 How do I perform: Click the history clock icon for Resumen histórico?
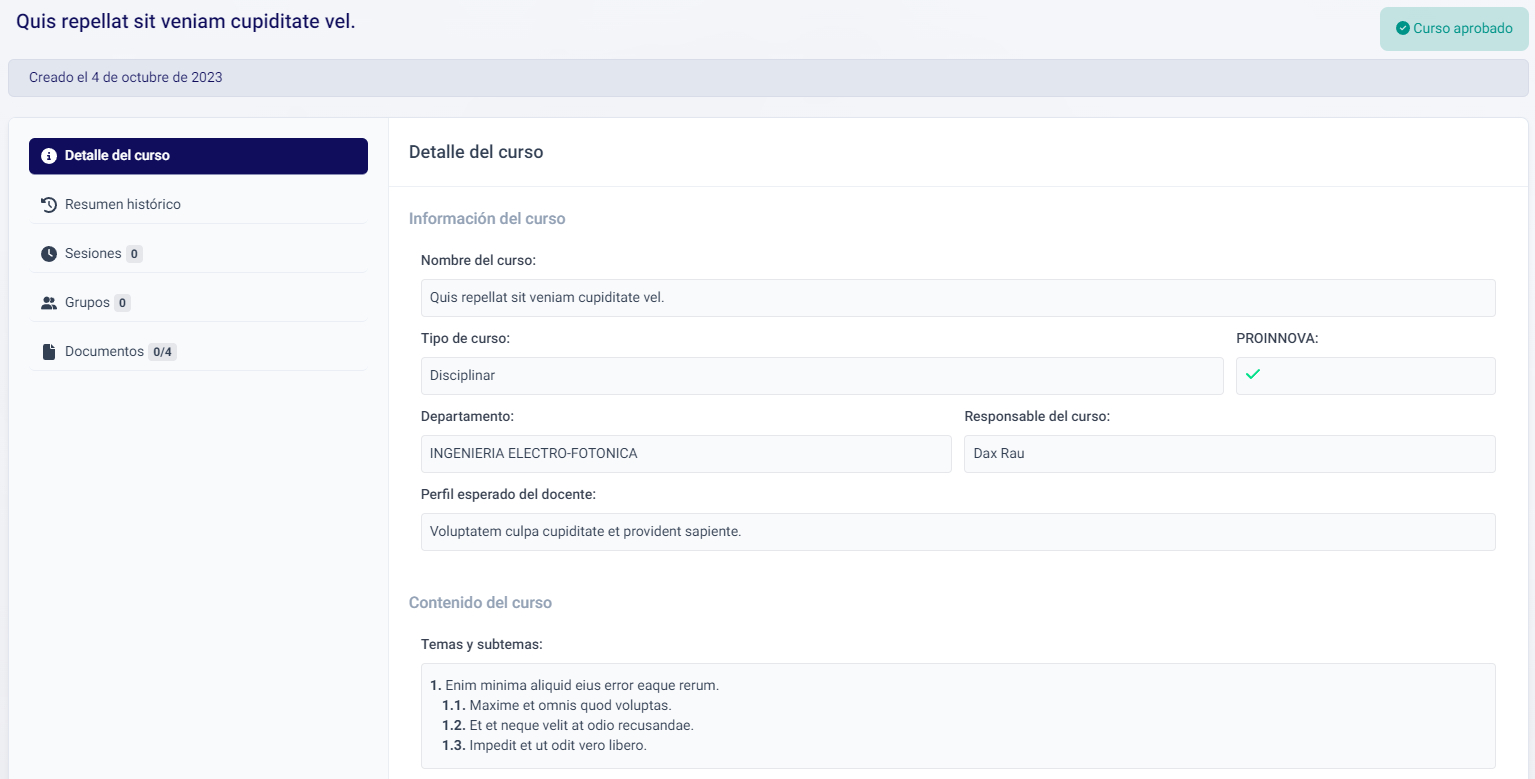[49, 205]
